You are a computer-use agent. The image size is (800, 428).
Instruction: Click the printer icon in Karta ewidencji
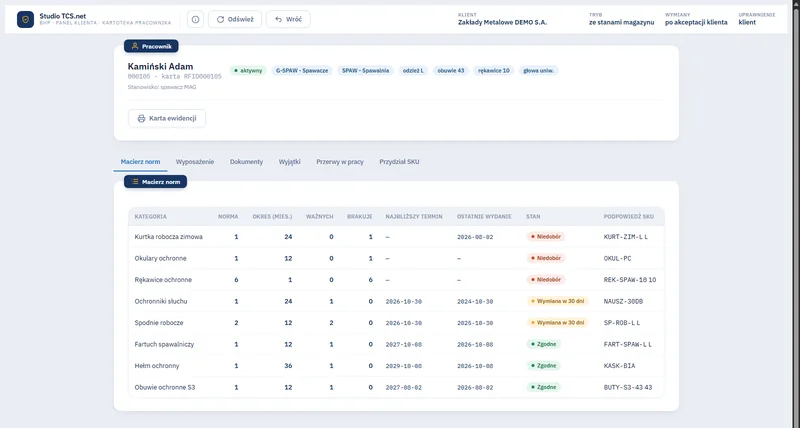(x=141, y=118)
